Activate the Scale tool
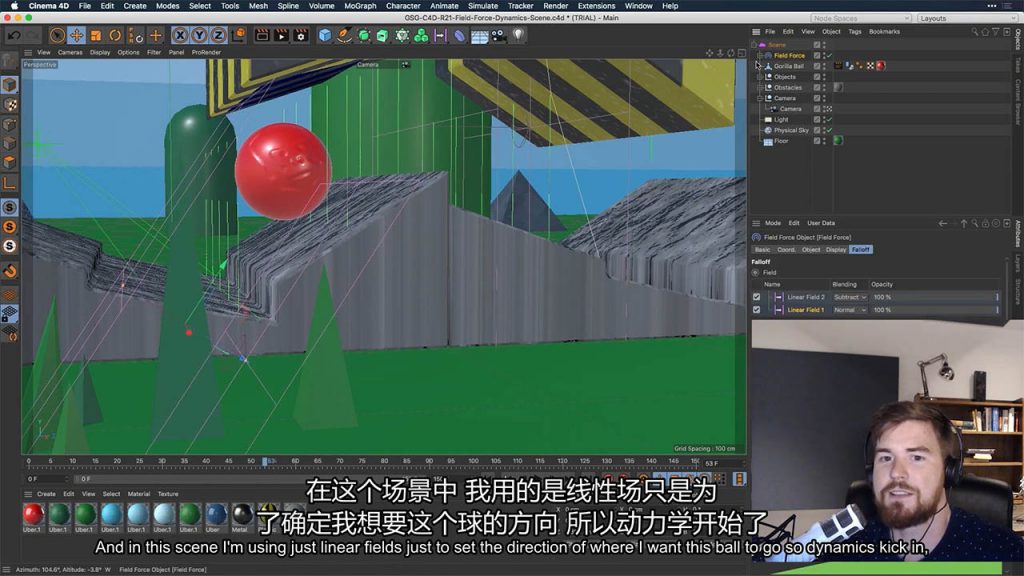The width and height of the screenshot is (1024, 576). [x=96, y=35]
